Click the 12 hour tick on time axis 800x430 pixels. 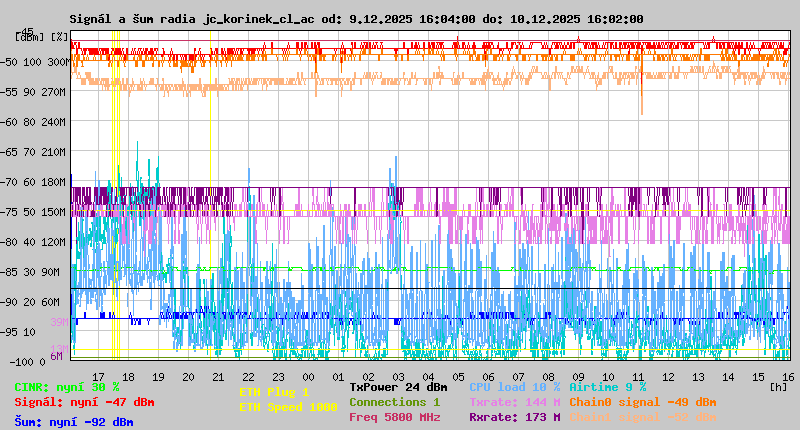point(668,376)
